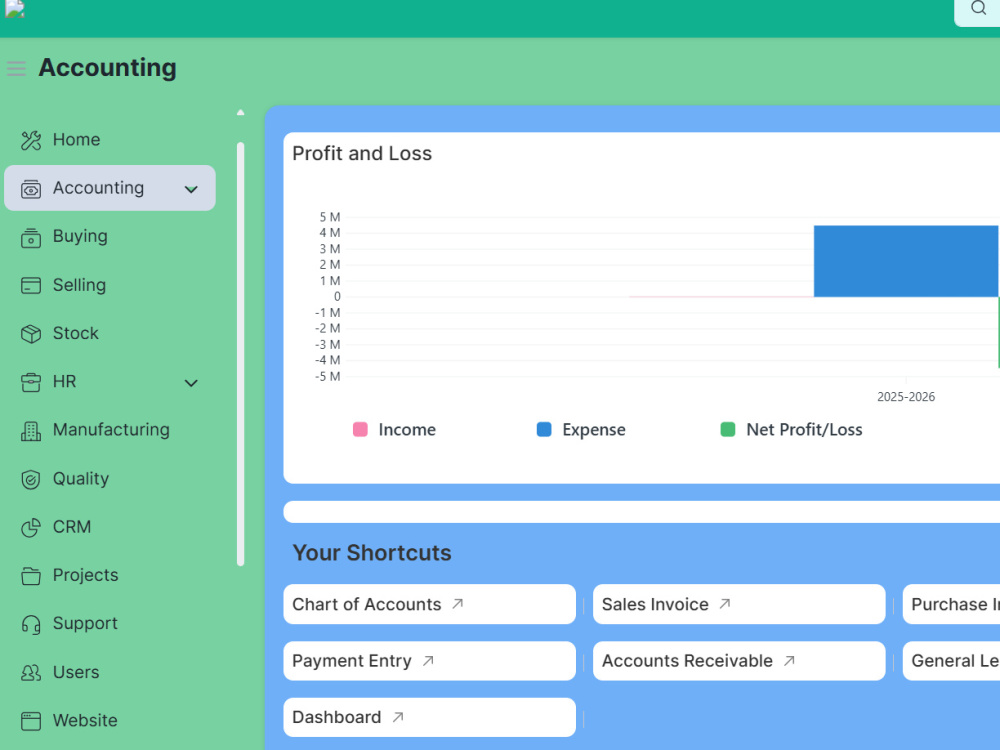Open the Chart of Accounts shortcut

(x=429, y=604)
